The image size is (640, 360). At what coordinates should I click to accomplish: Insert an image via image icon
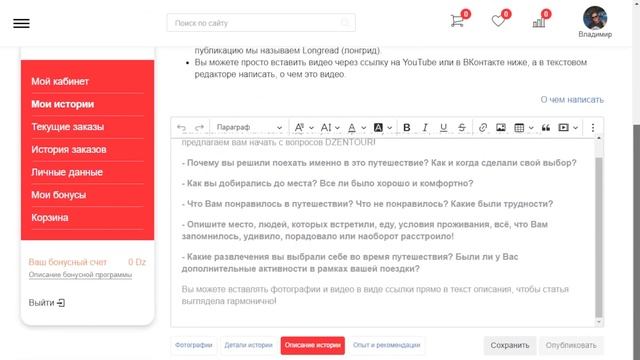tap(501, 128)
